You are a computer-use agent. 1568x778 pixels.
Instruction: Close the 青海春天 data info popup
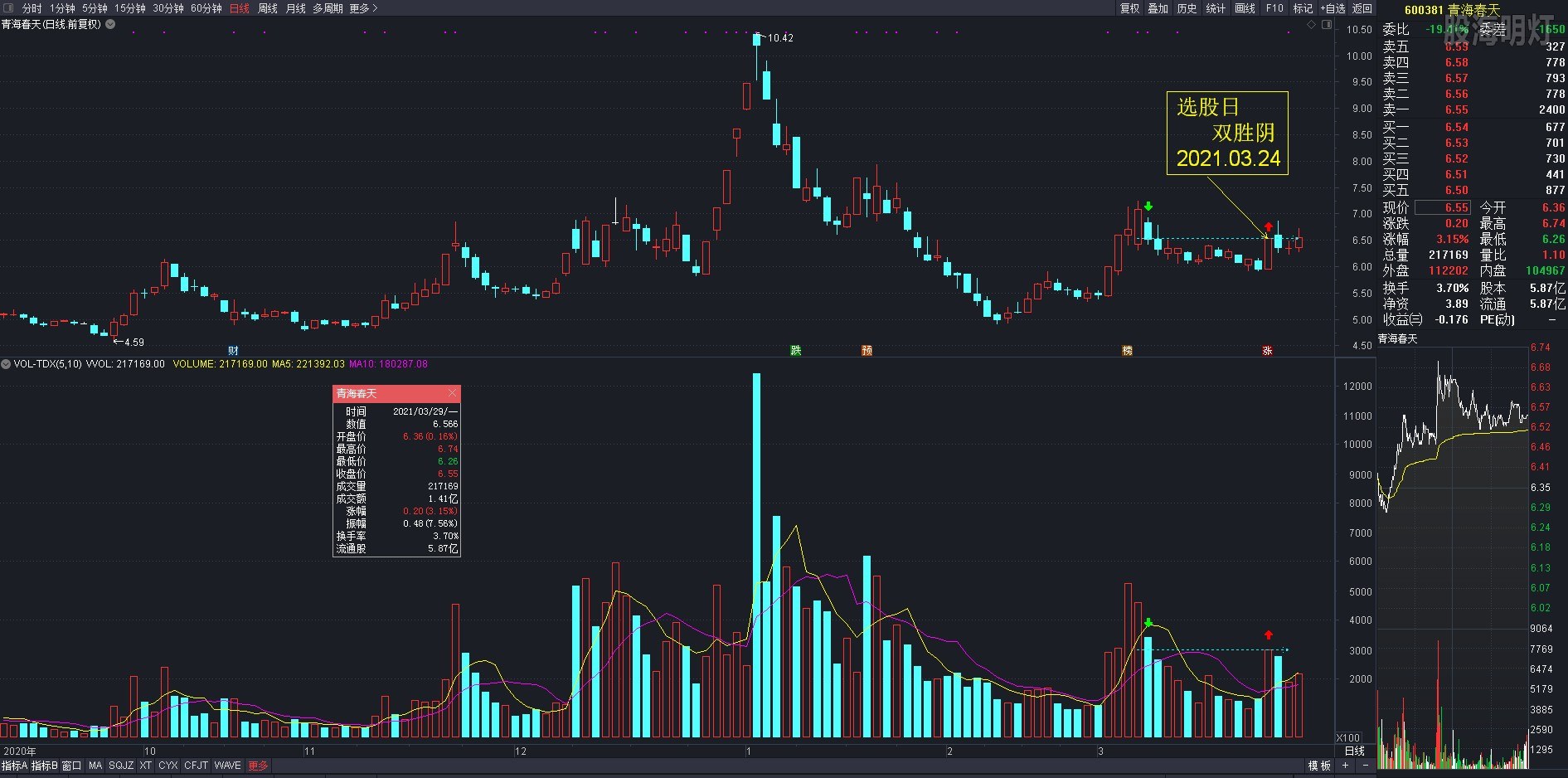[452, 393]
